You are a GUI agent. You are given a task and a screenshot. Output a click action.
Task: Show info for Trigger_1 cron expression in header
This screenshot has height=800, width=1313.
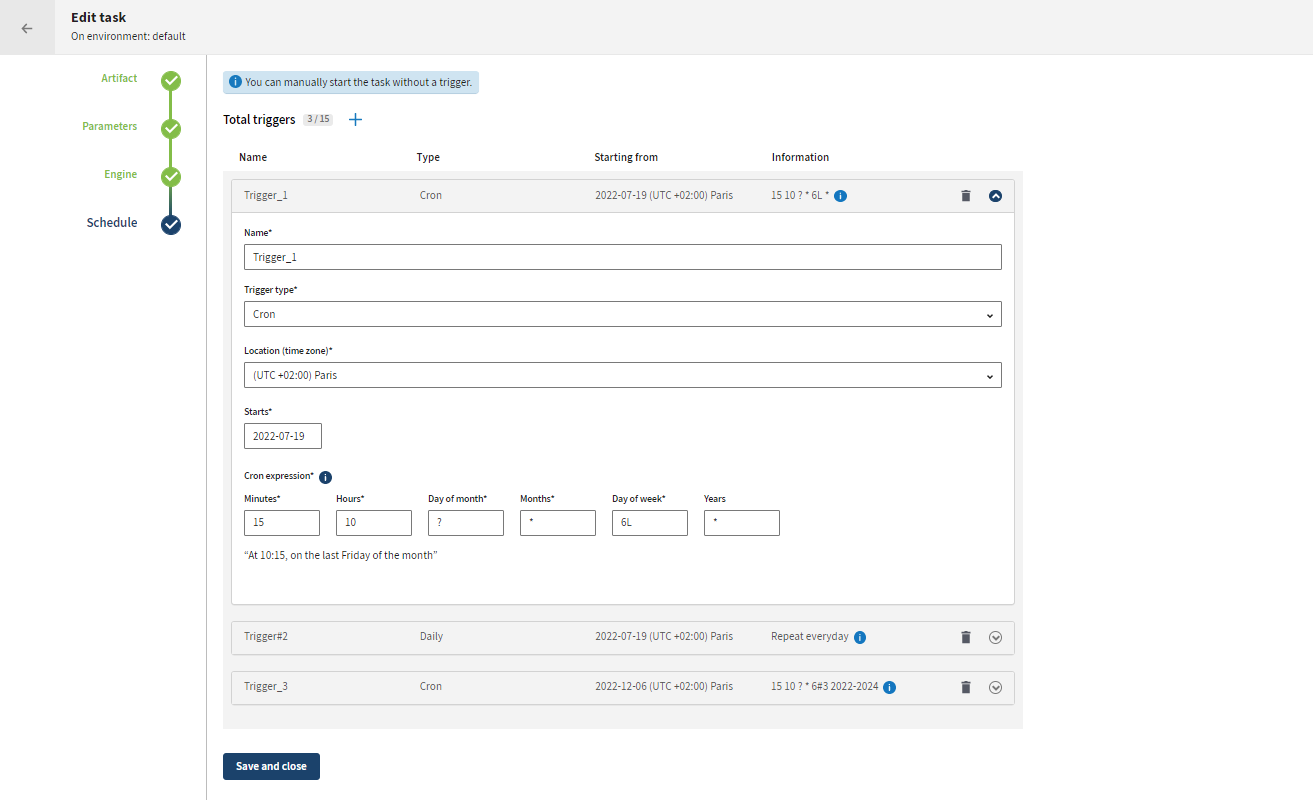point(840,196)
